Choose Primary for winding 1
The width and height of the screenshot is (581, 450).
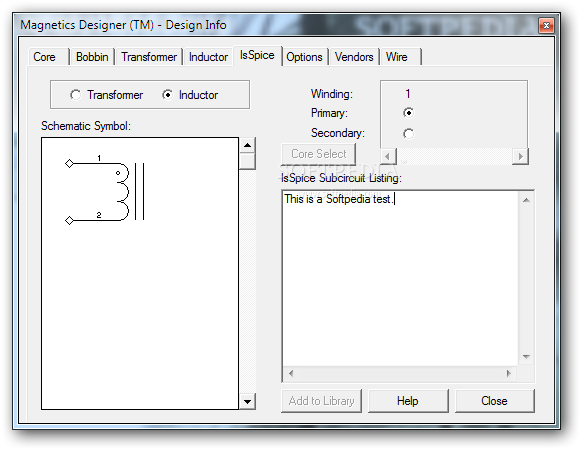(x=408, y=113)
